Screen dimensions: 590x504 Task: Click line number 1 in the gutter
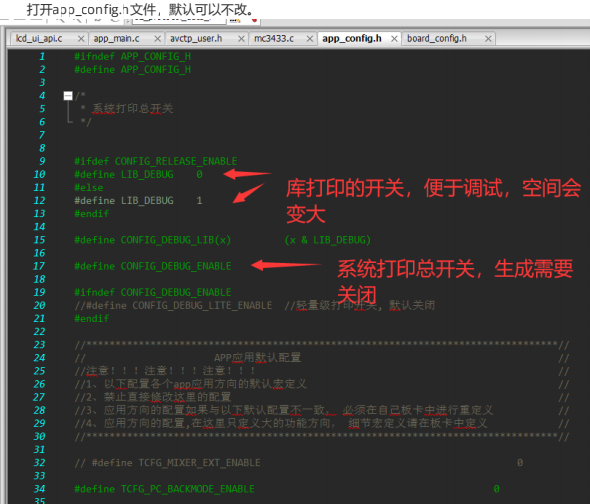coord(42,56)
